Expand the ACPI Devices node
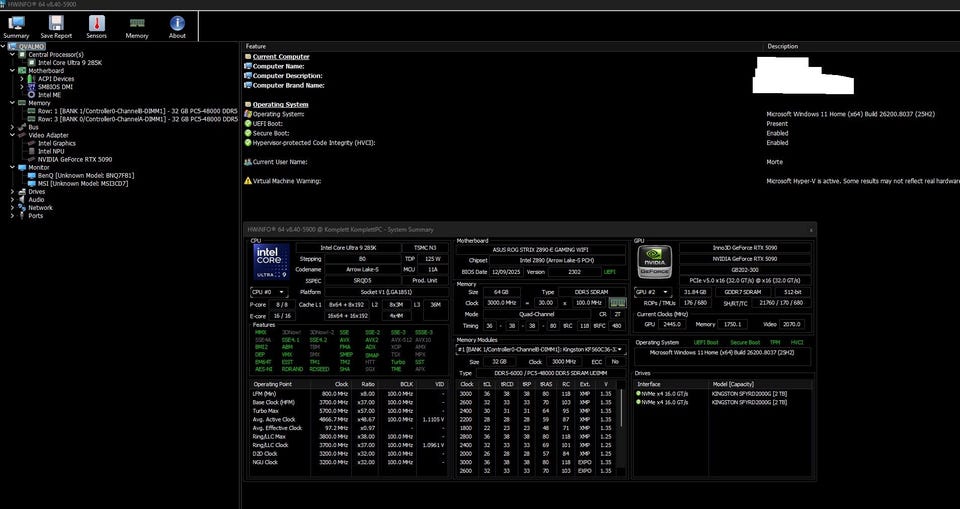The width and height of the screenshot is (960, 509). pos(22,78)
